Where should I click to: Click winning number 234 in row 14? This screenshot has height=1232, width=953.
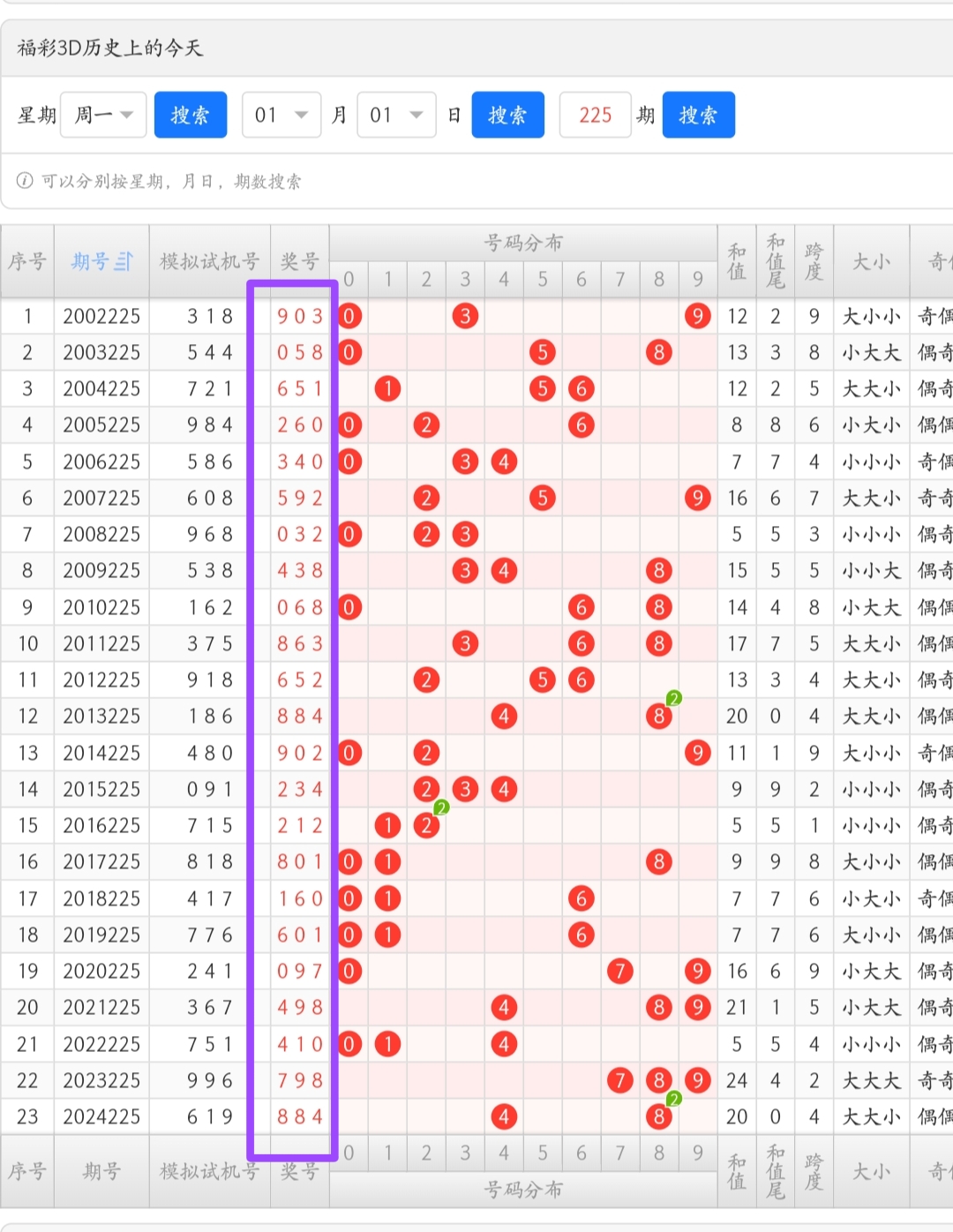(300, 789)
